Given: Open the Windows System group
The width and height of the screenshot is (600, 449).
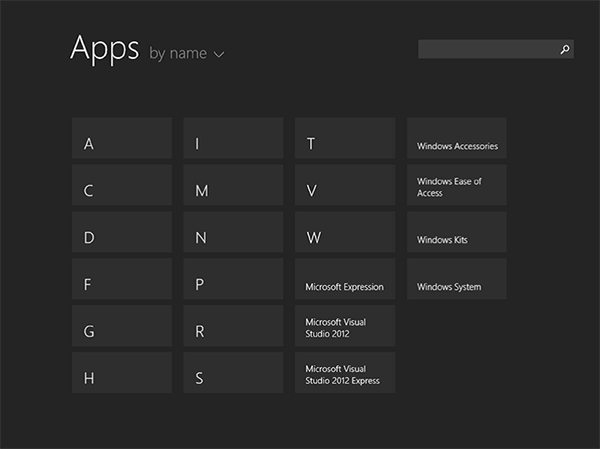Looking at the screenshot, I should coord(456,279).
